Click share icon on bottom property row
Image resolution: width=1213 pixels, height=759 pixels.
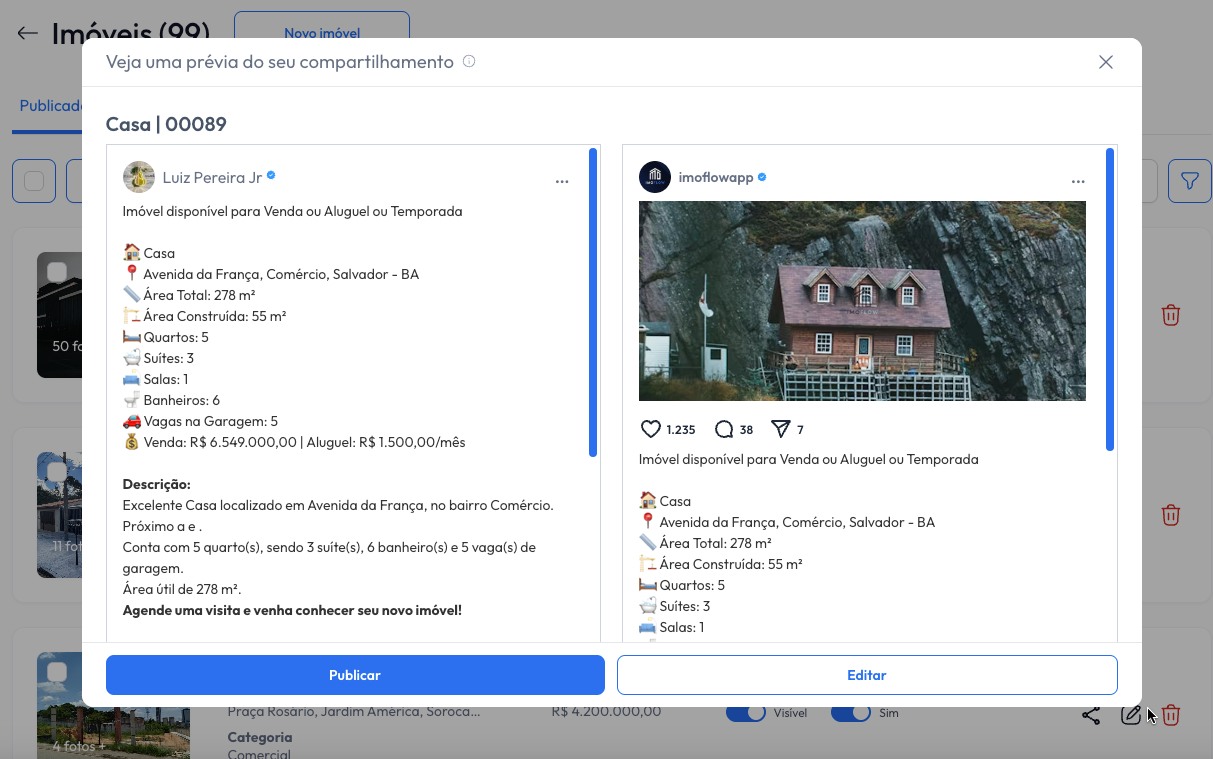(1091, 715)
